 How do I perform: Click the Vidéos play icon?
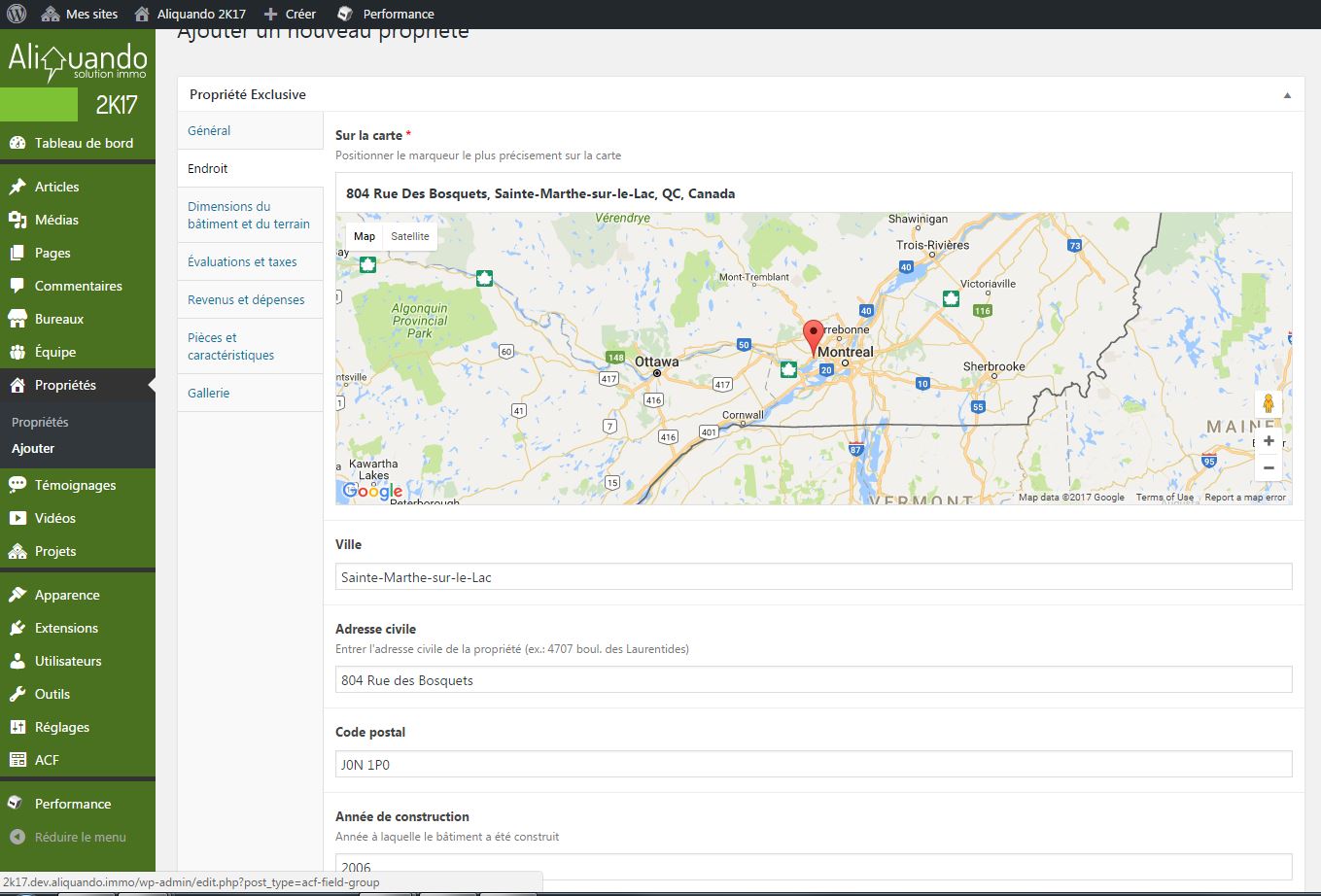click(17, 518)
